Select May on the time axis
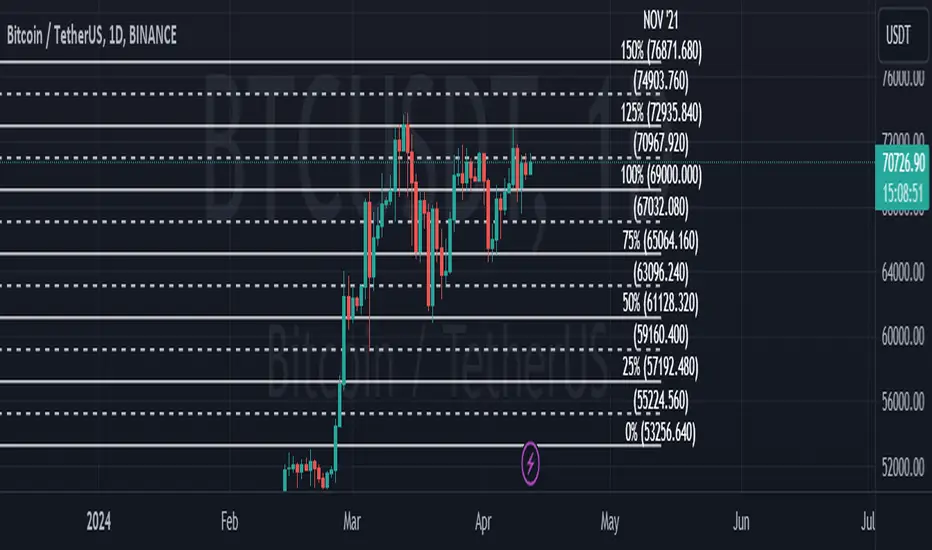Image resolution: width=932 pixels, height=550 pixels. point(611,521)
